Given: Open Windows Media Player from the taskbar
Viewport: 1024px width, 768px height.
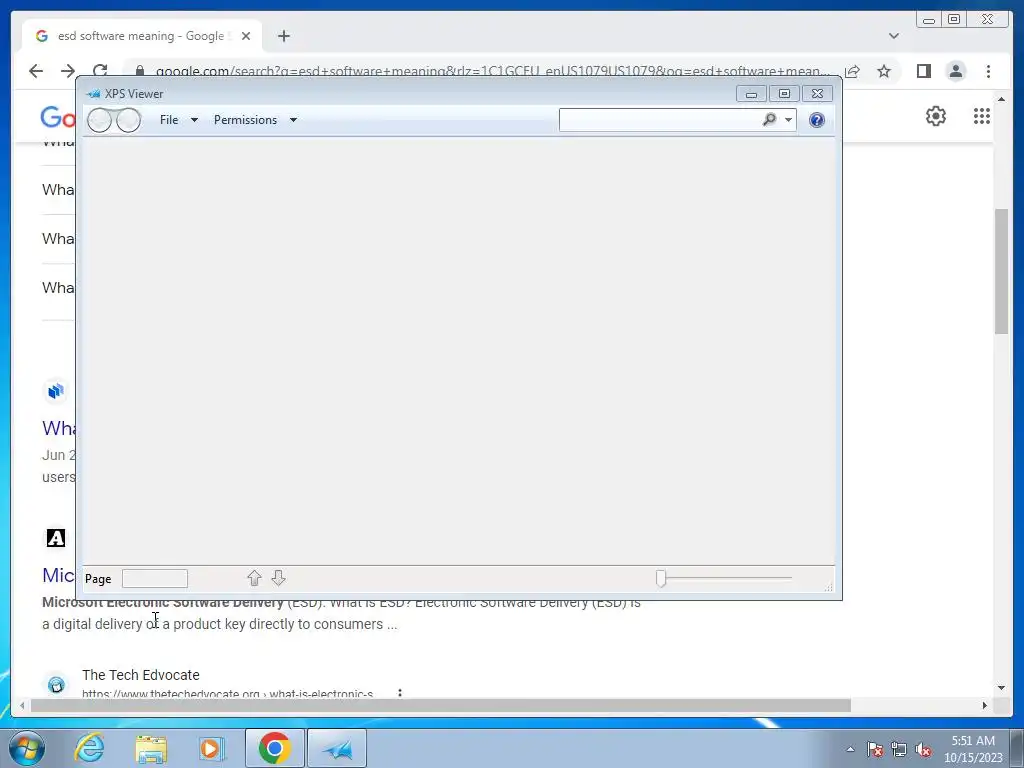Looking at the screenshot, I should tap(210, 748).
